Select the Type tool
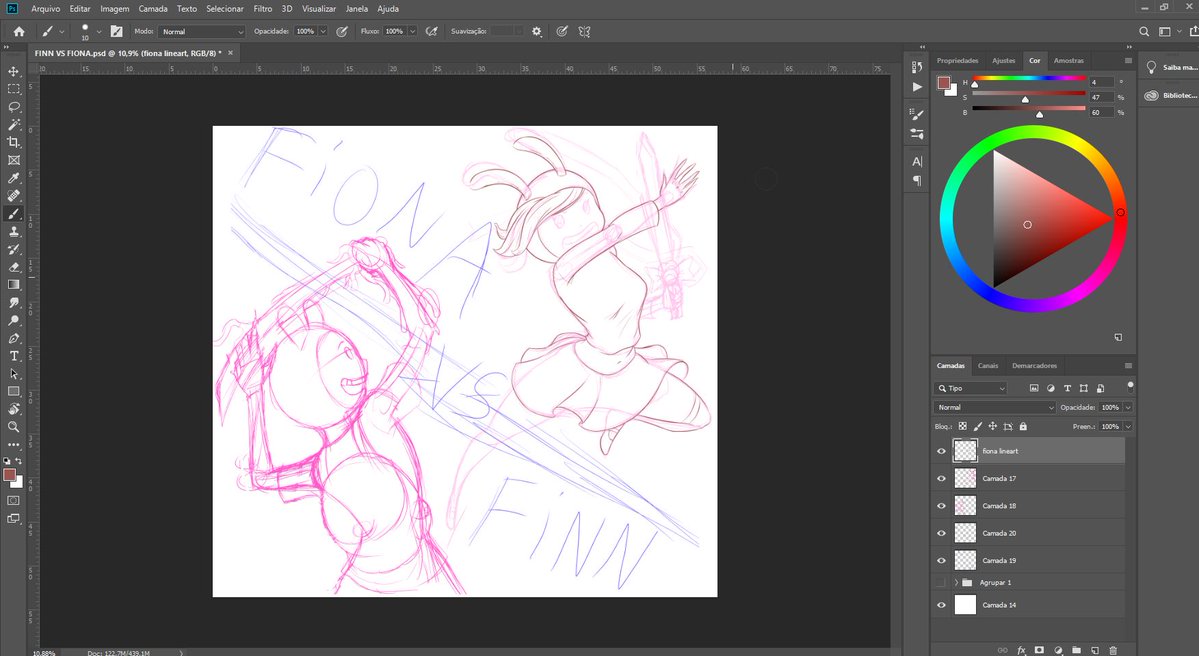The width and height of the screenshot is (1199, 656). 14,356
